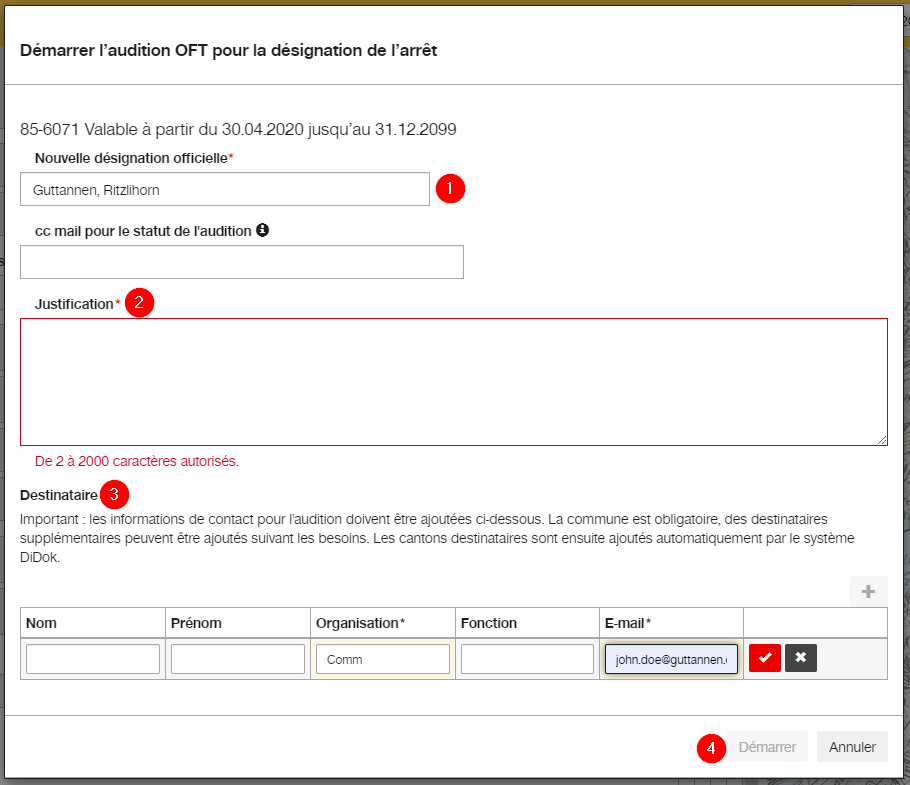Screen dimensions: 910x785
Task: Click inside the Justification text area
Action: click(x=454, y=382)
